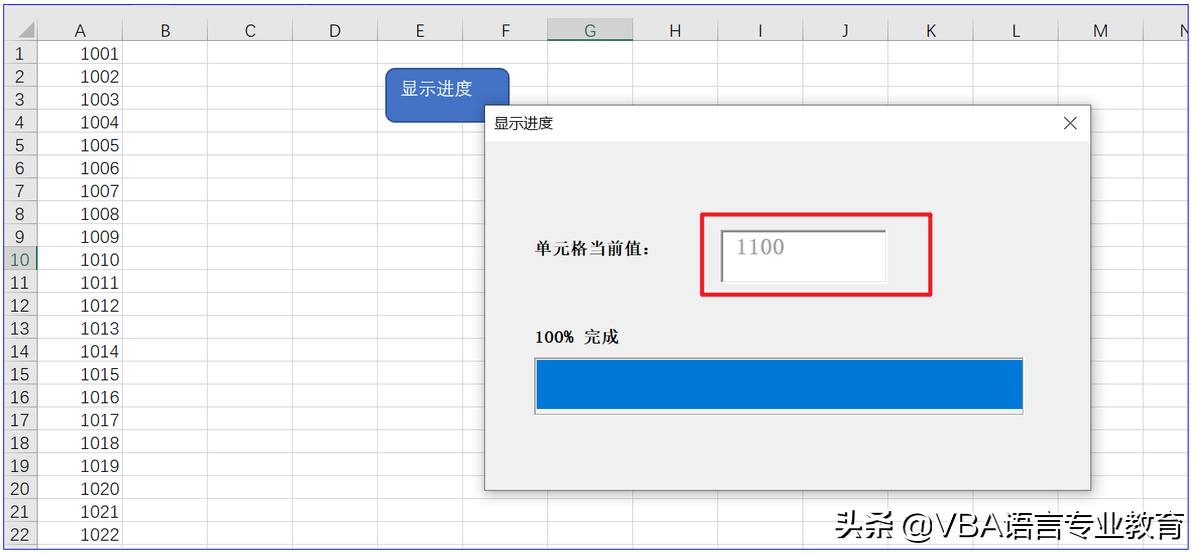Click cell containing 1011
1200x557 pixels.
[80, 282]
